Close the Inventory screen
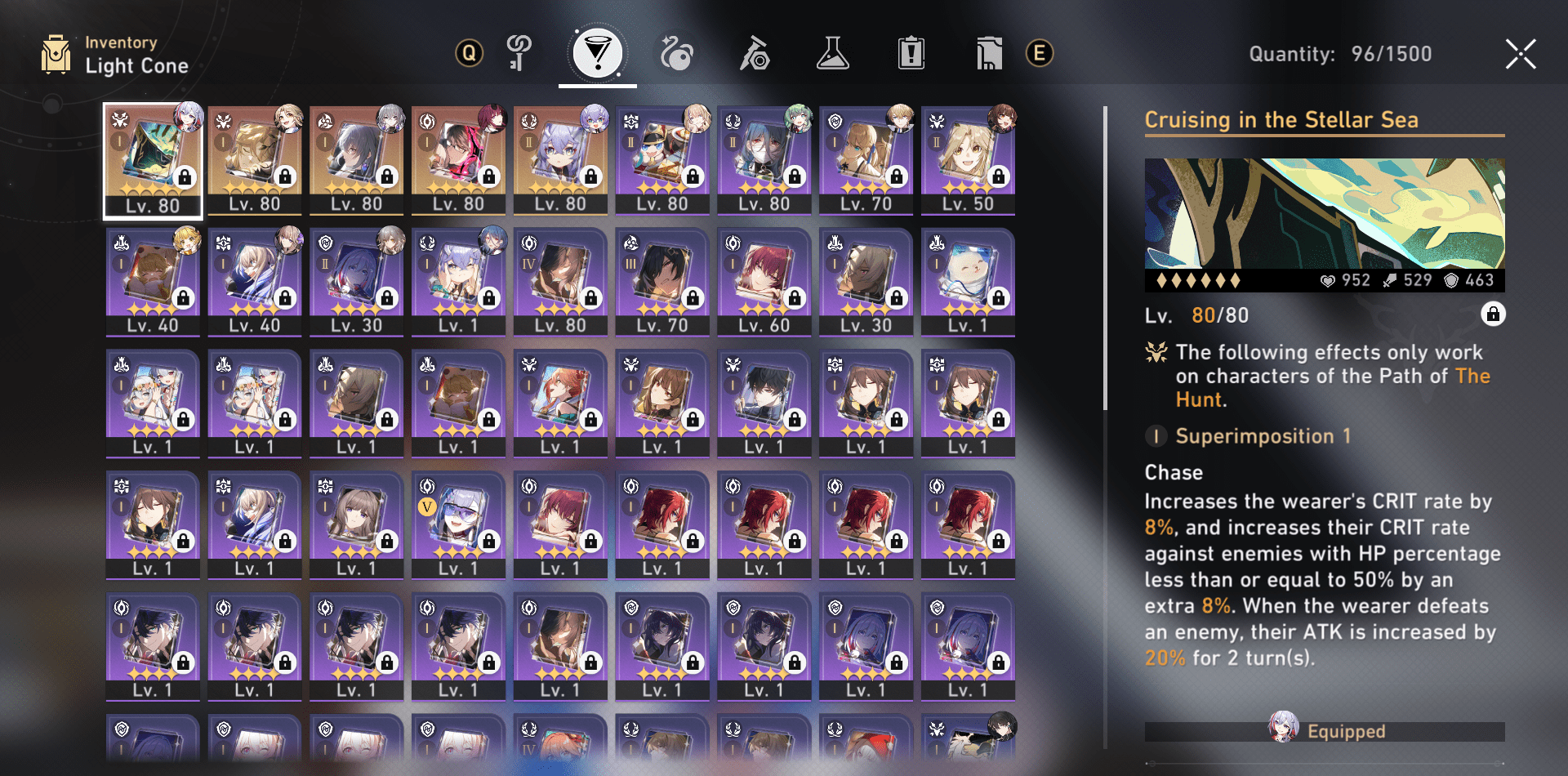The width and height of the screenshot is (1568, 776). click(1521, 54)
